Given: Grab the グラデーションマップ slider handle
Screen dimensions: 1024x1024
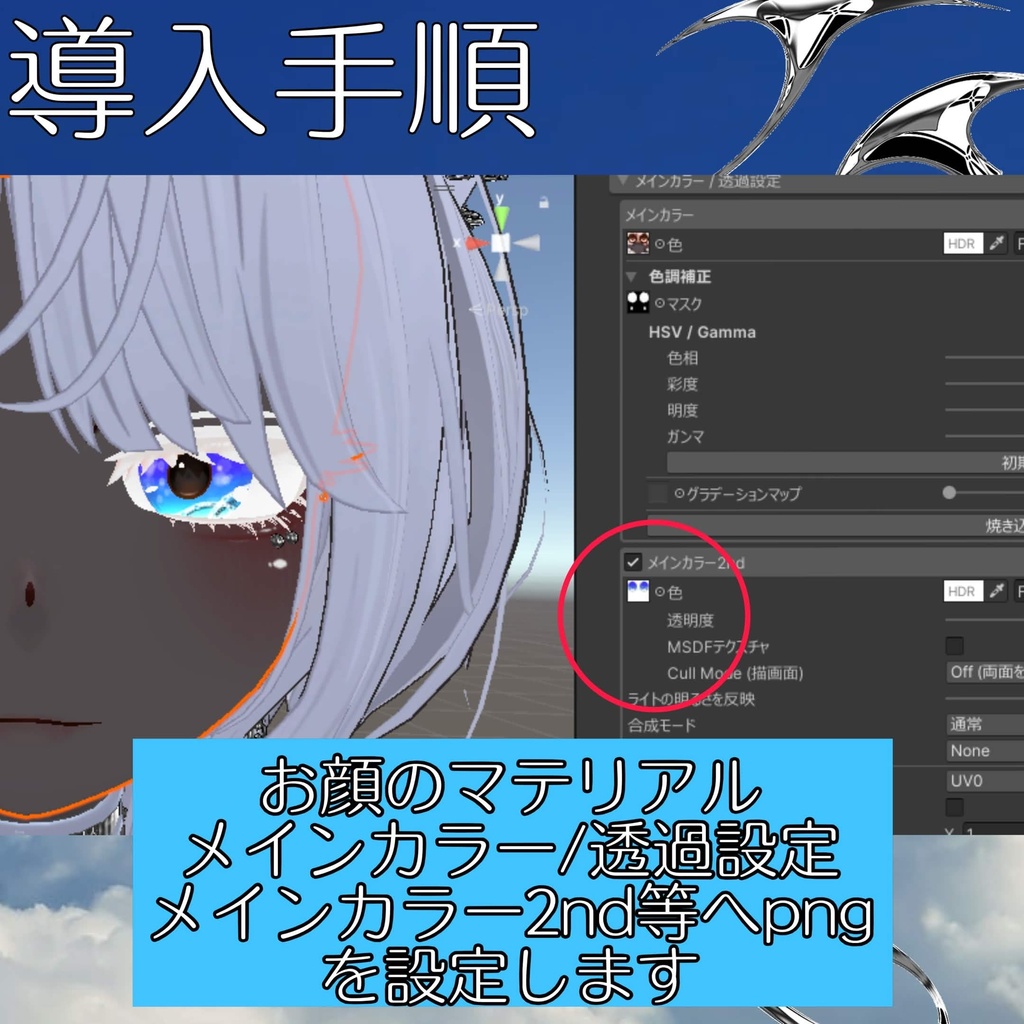Looking at the screenshot, I should [x=949, y=492].
